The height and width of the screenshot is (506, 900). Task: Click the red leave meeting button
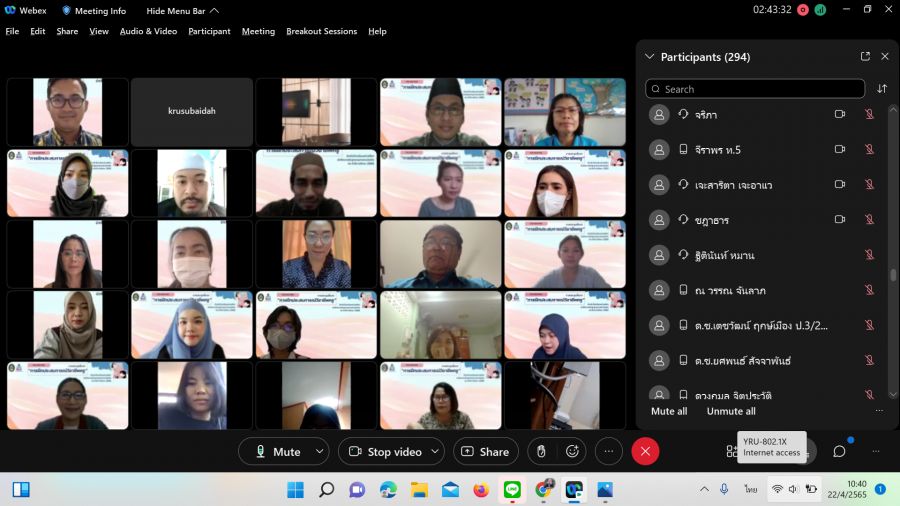pyautogui.click(x=645, y=452)
